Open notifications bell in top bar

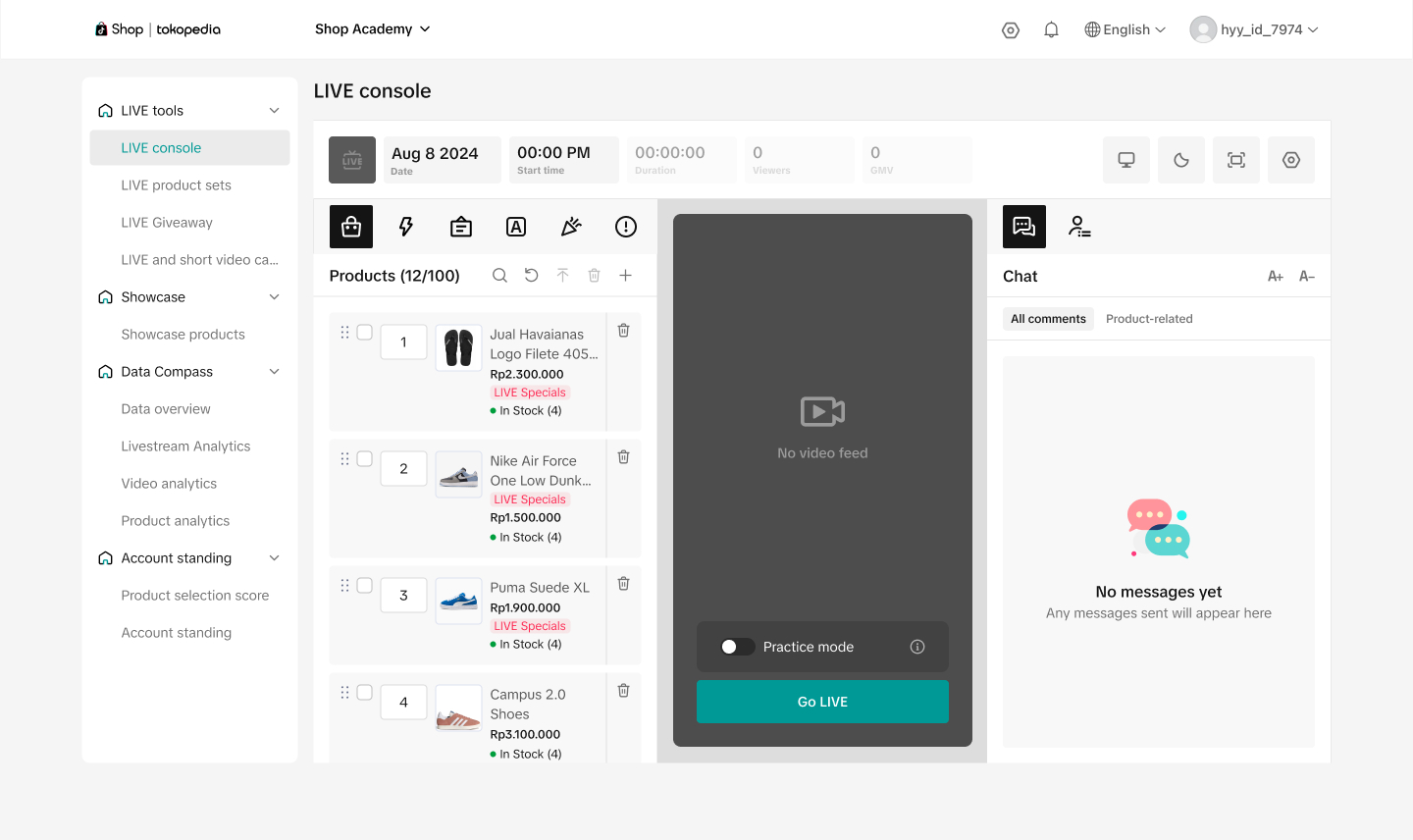pyautogui.click(x=1051, y=29)
